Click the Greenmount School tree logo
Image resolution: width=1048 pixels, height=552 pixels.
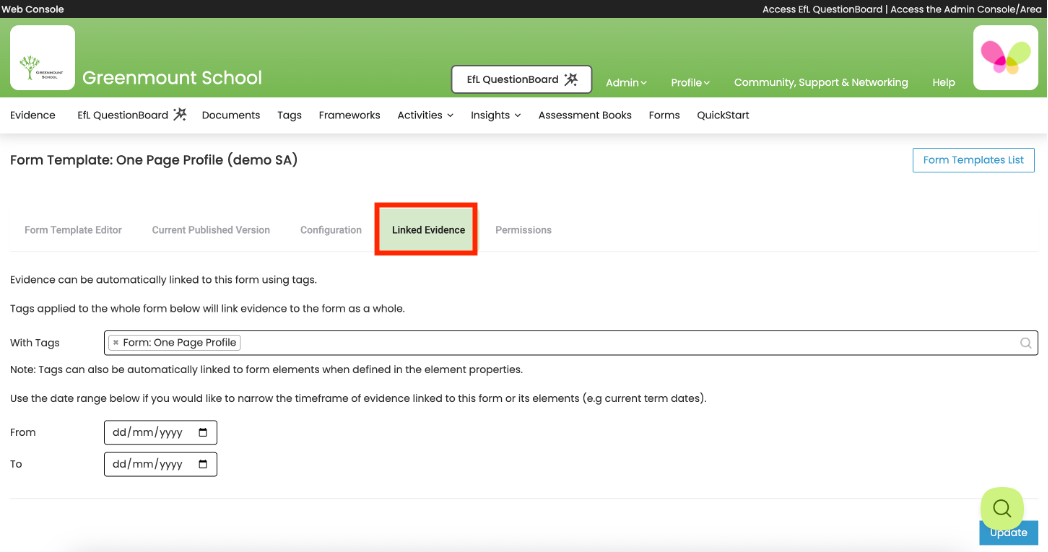click(42, 57)
